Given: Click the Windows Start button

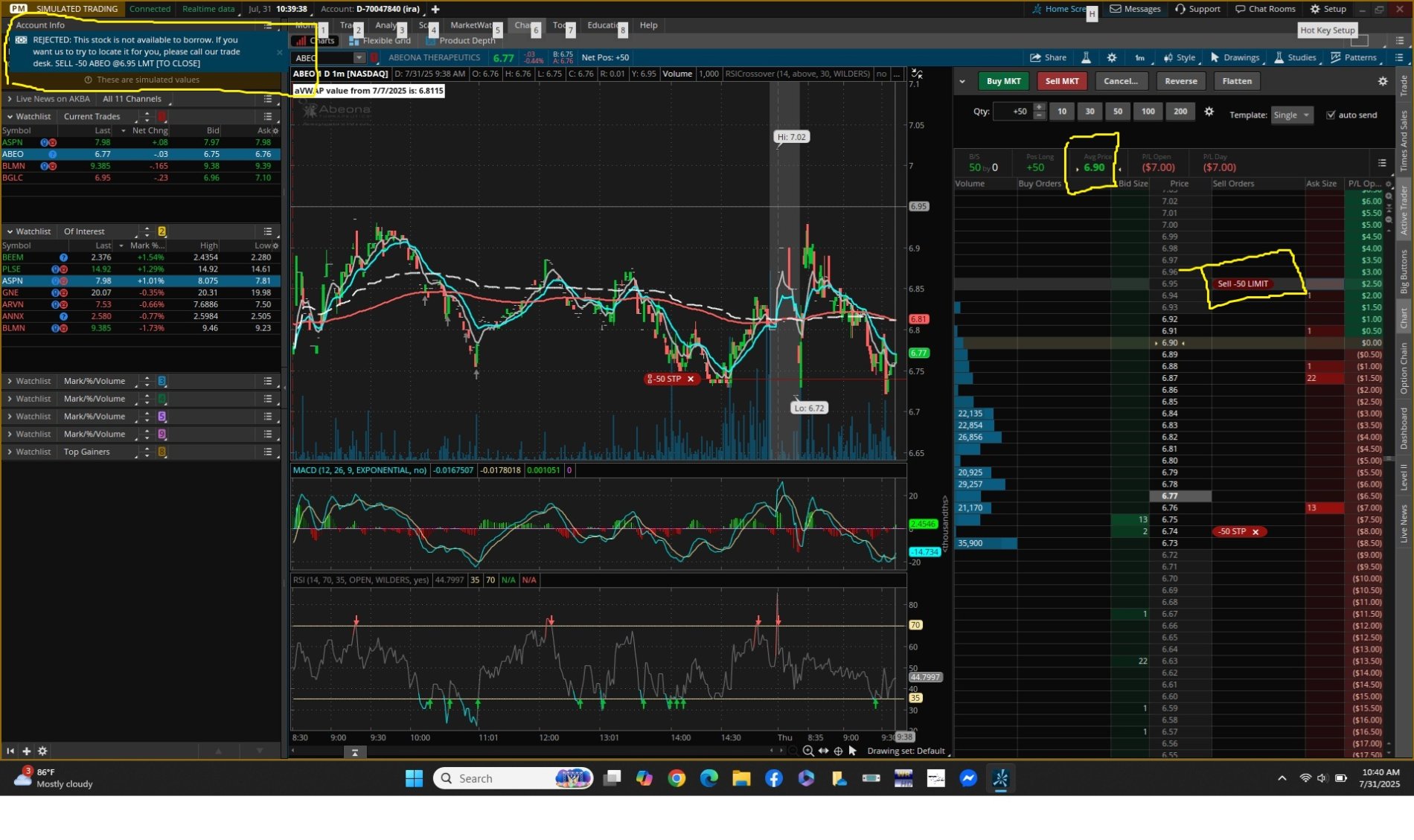Looking at the screenshot, I should click(414, 778).
